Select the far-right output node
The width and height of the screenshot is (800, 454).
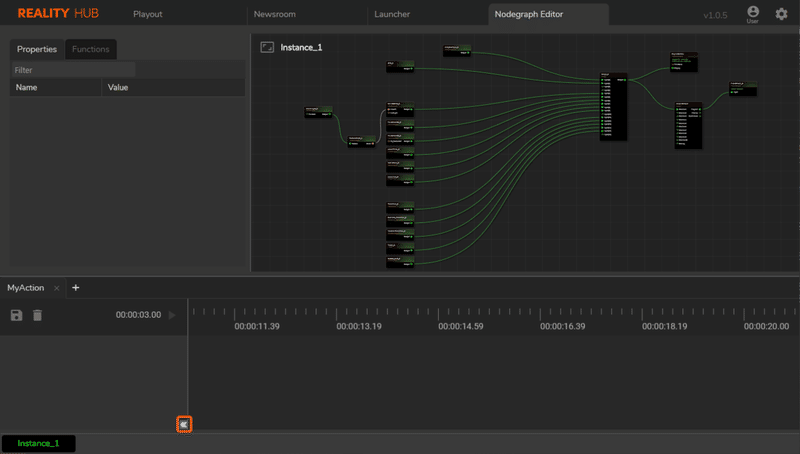click(743, 88)
